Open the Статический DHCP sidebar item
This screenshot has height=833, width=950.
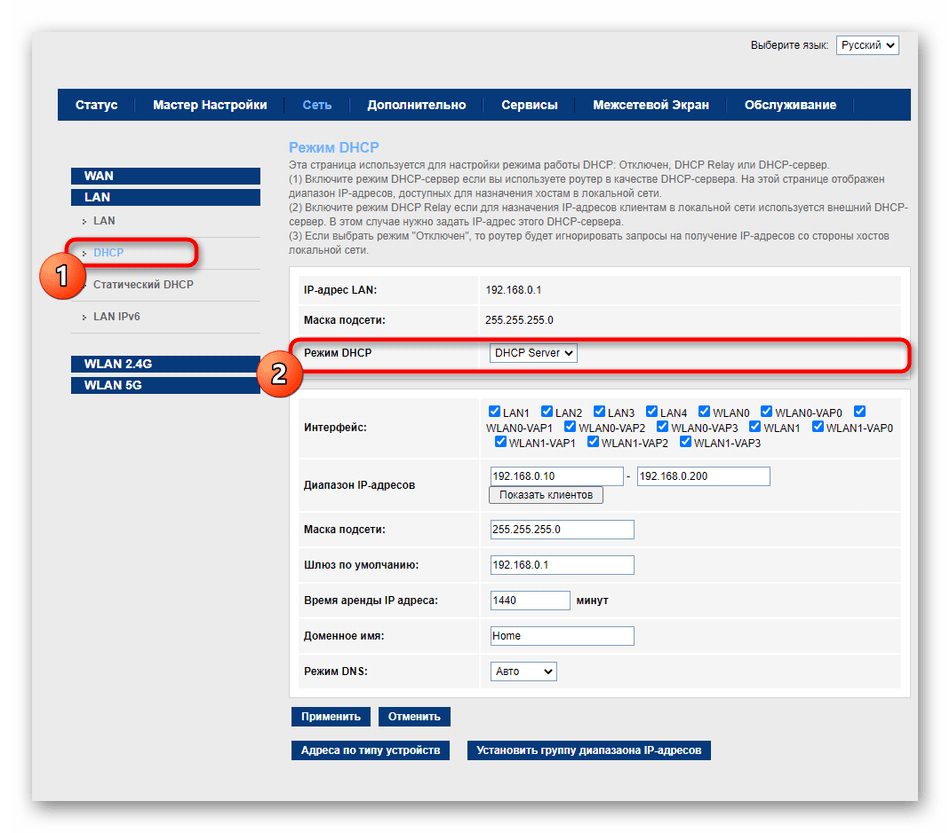(x=143, y=285)
